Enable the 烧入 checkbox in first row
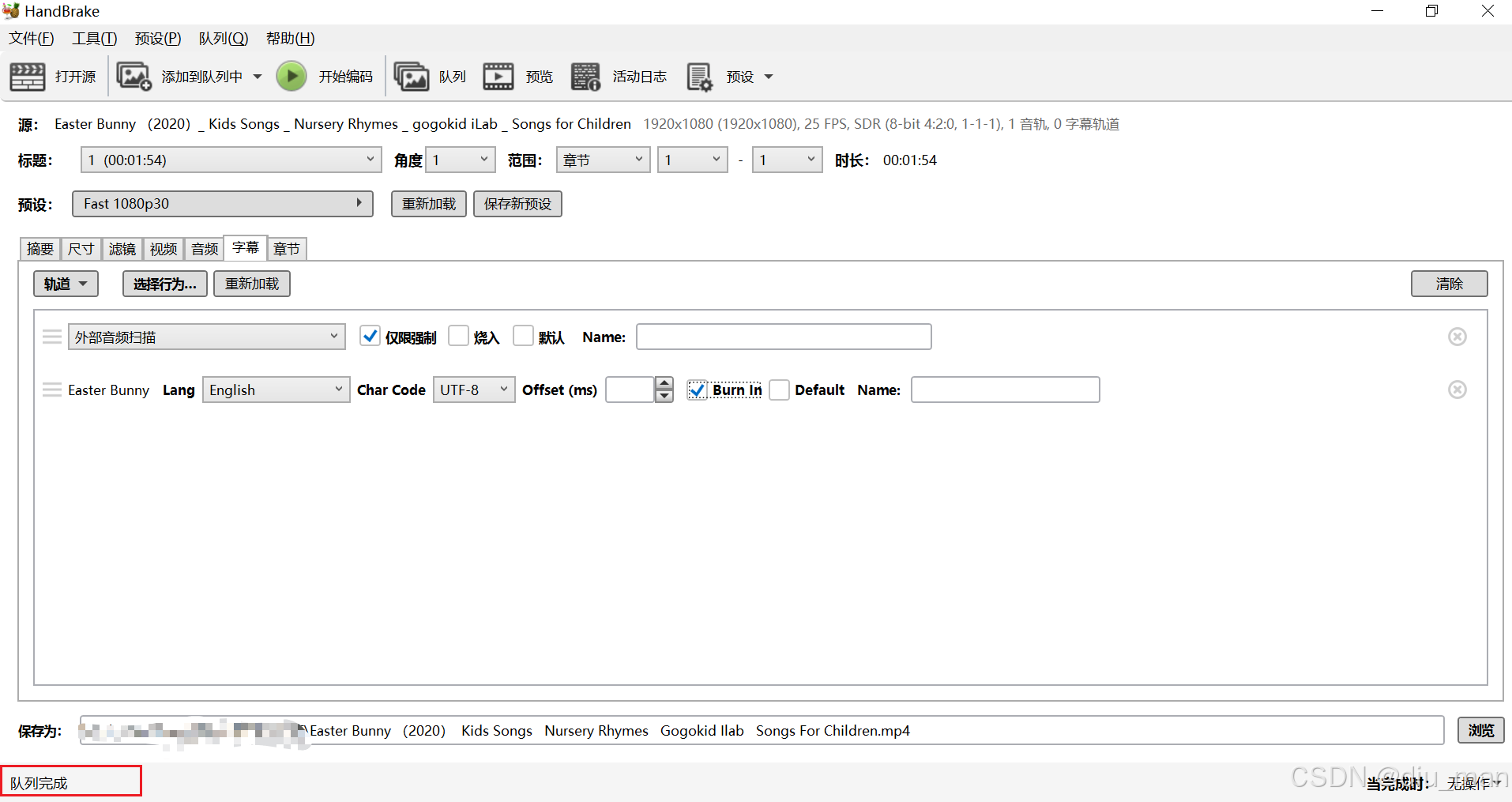The width and height of the screenshot is (1512, 802). 458,336
